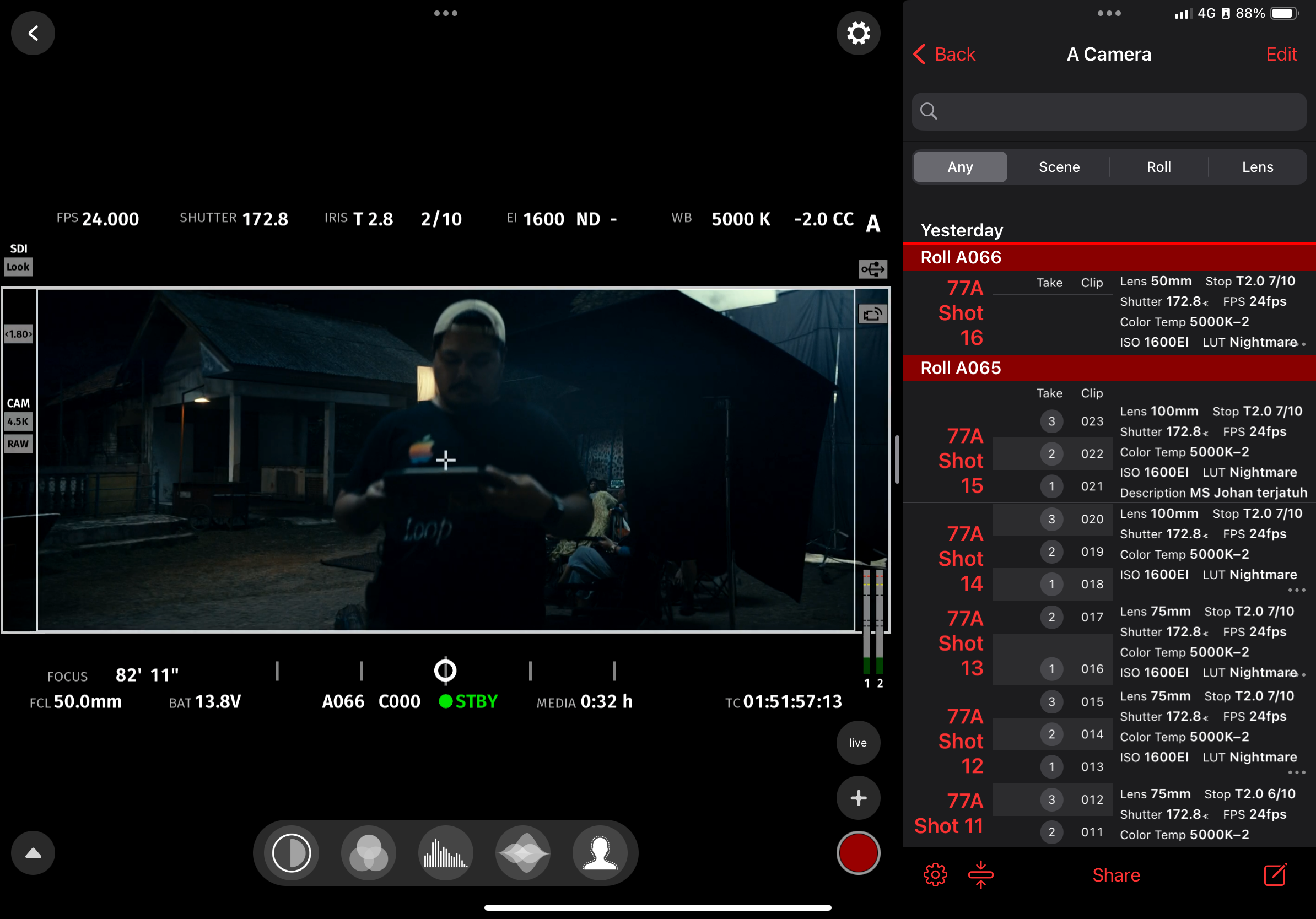Open the compose new entry icon
Screen dimensions: 1316x919
click(x=1275, y=875)
